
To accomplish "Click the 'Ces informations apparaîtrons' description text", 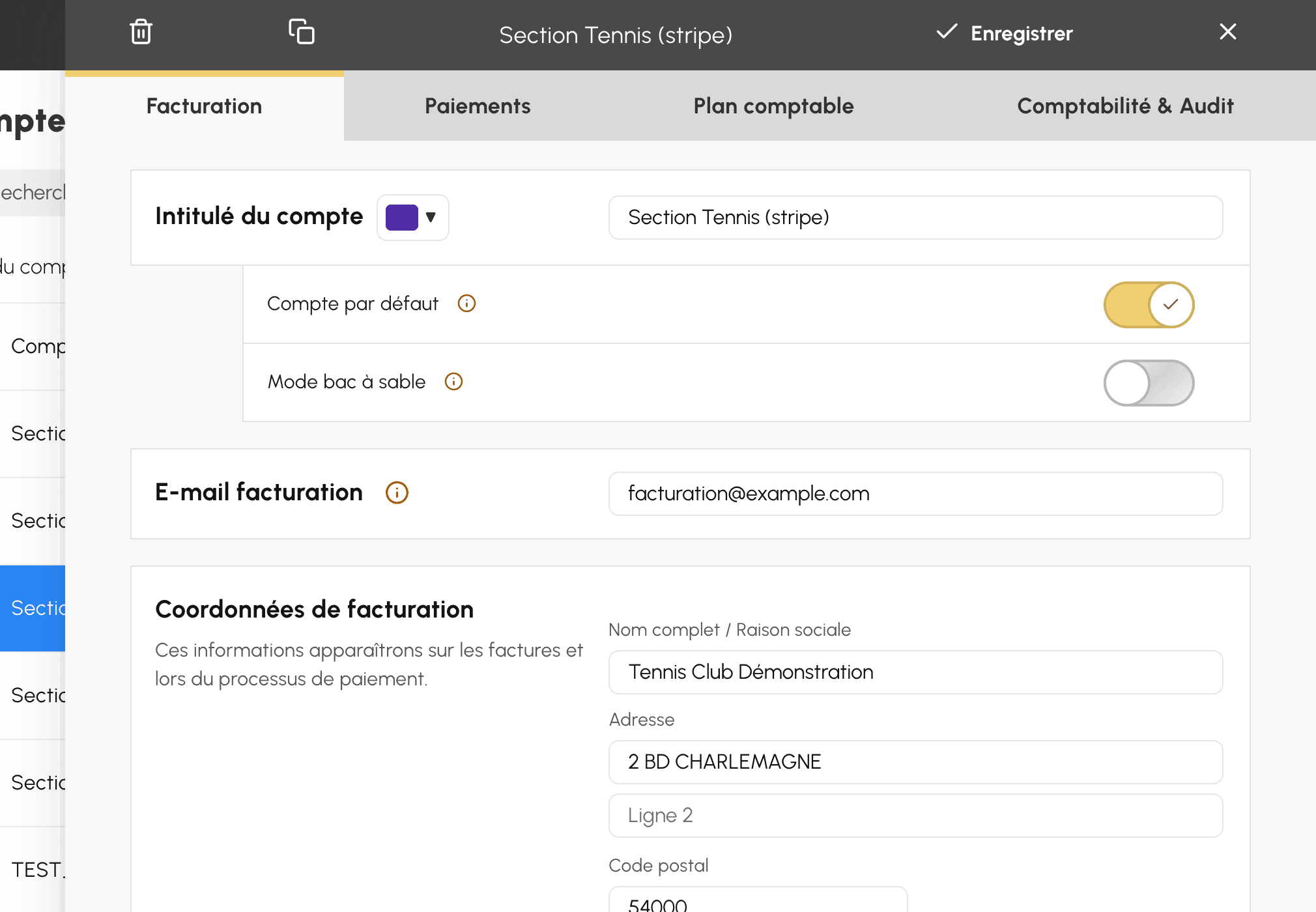I will [x=369, y=664].
